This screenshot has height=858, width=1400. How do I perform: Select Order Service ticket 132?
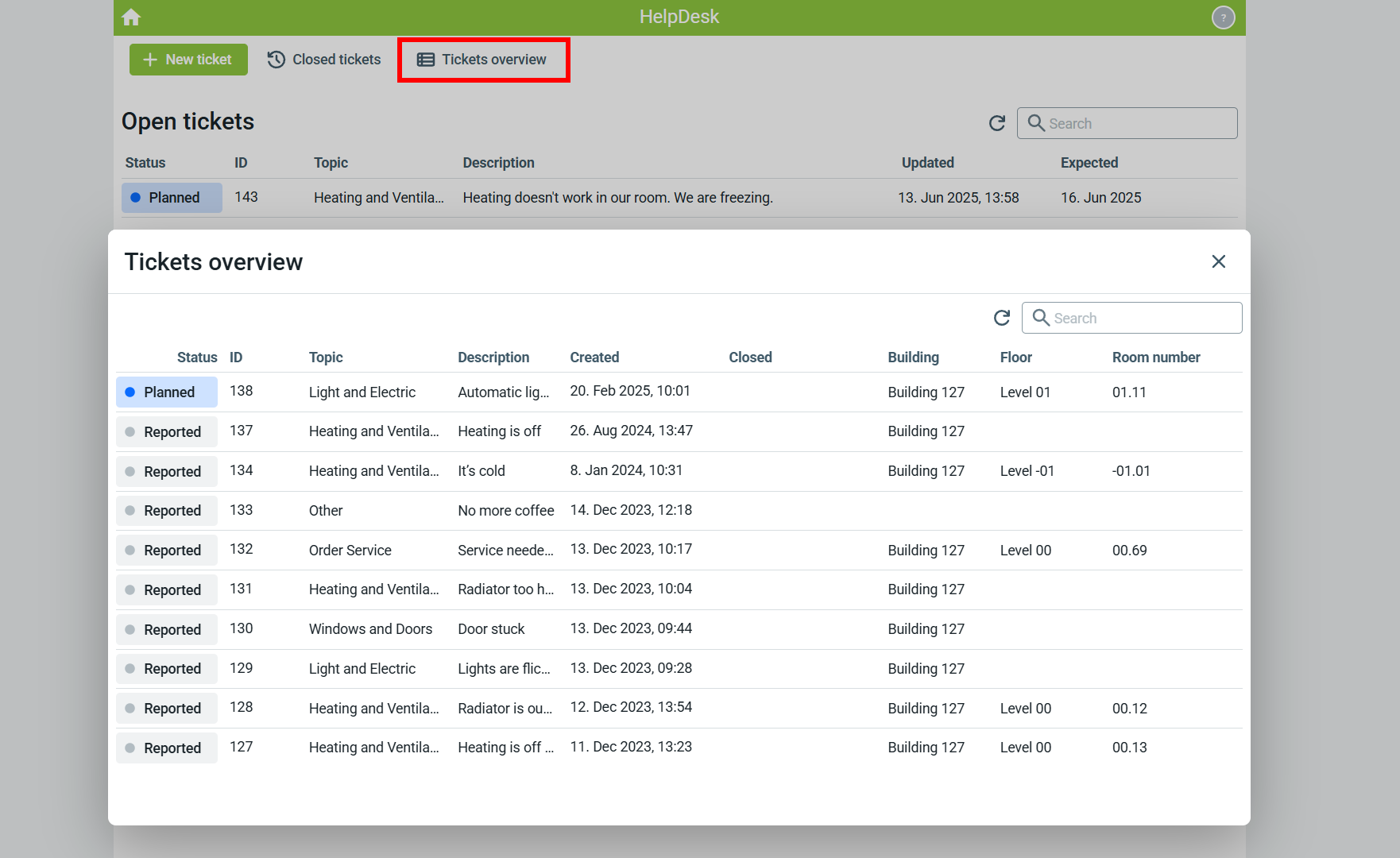coord(350,551)
